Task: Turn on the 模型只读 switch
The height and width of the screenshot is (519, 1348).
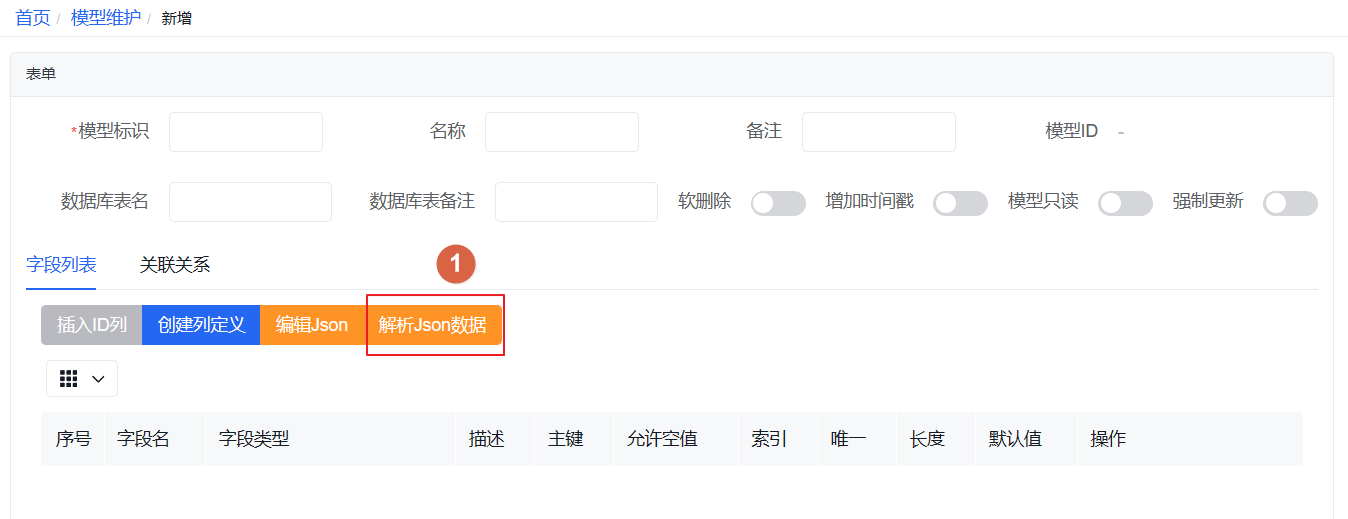Action: click(1125, 203)
